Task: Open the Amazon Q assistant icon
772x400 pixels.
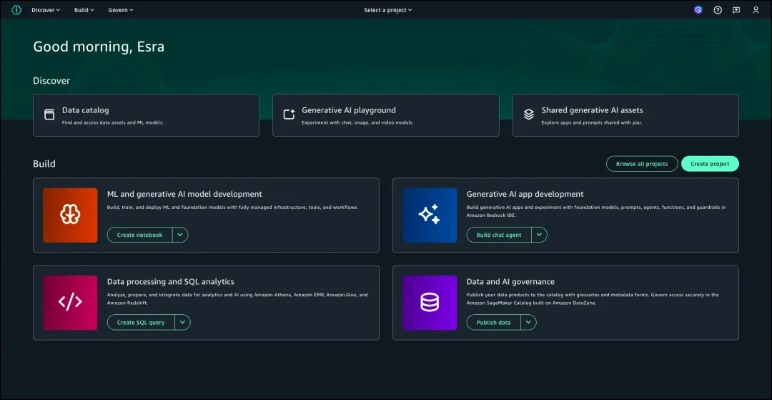Action: [698, 10]
